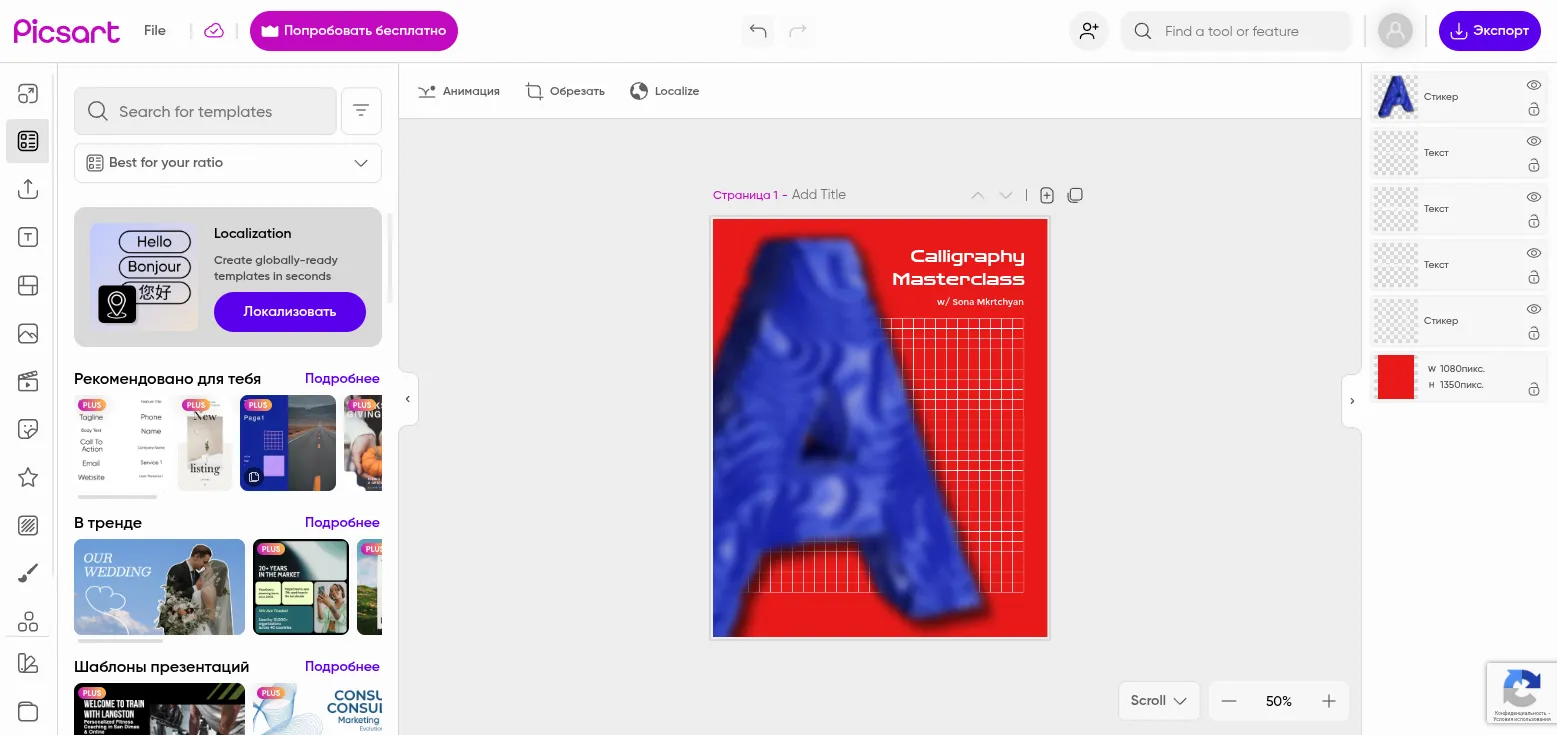Open the Text tool in left sidebar
Screen dimensions: 1557x735
click(28, 237)
